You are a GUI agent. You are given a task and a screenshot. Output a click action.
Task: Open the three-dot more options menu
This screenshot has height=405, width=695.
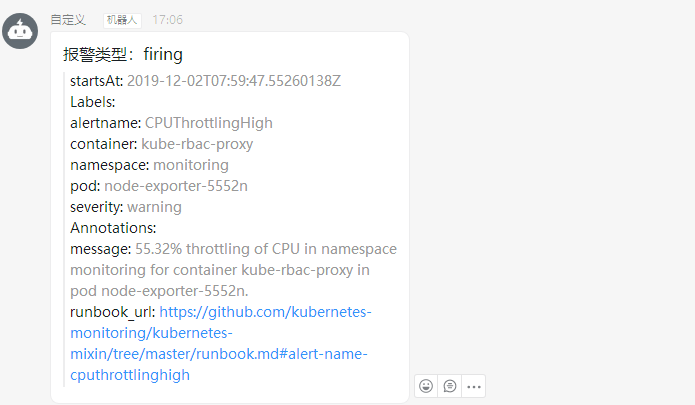tap(474, 386)
